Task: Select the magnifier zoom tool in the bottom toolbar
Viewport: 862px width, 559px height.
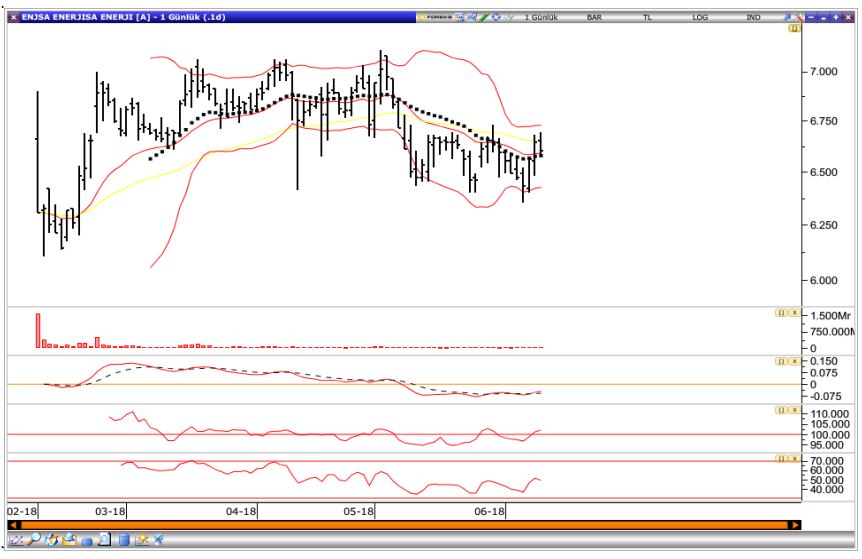Action: click(34, 539)
